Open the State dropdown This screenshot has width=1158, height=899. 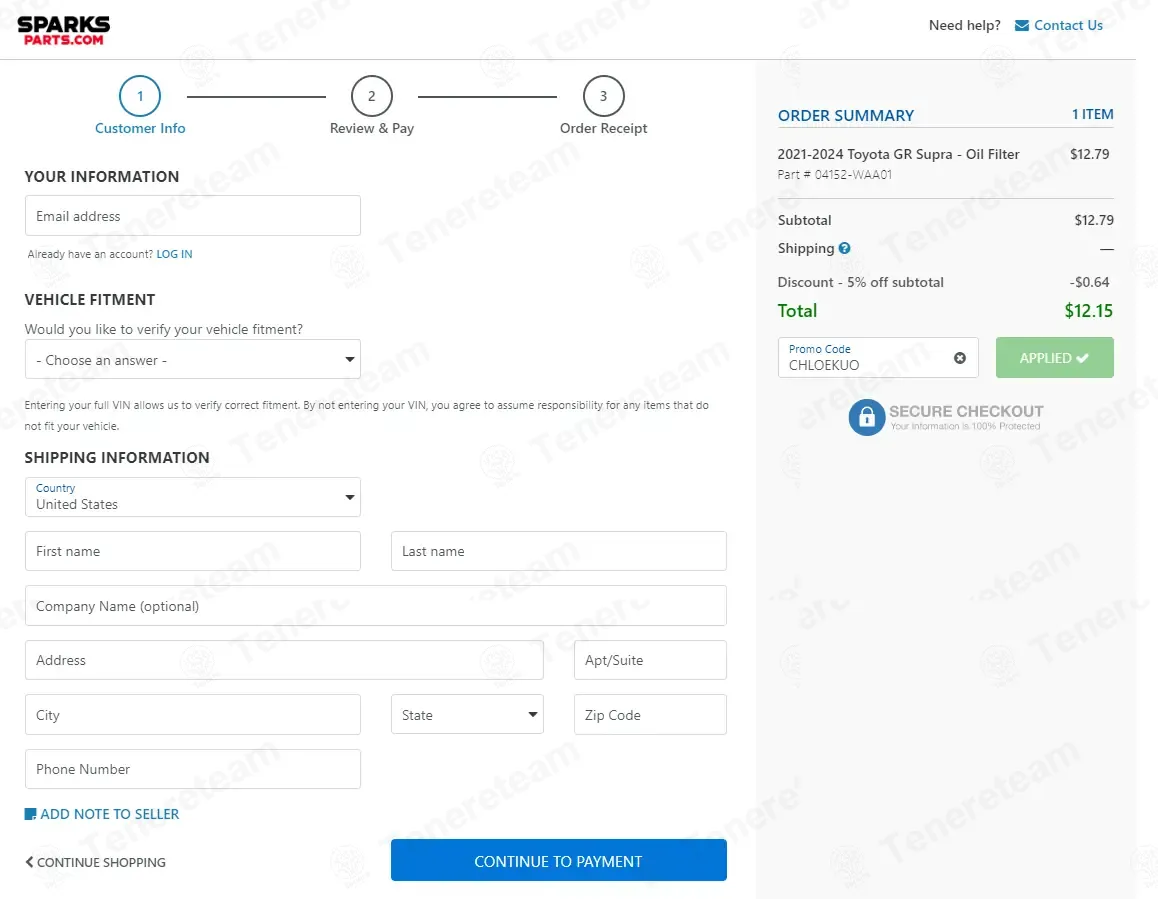[x=467, y=714]
